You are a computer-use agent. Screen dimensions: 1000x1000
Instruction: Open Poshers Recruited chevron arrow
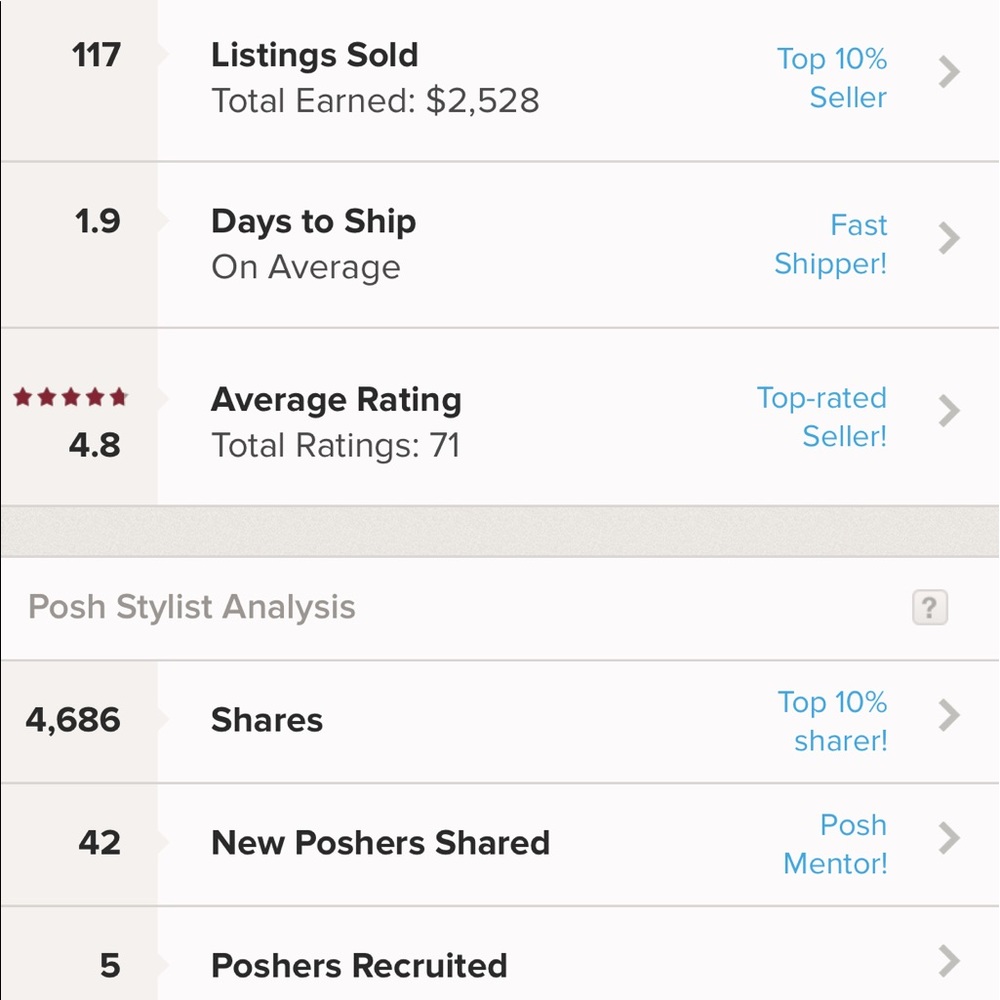[x=949, y=962]
